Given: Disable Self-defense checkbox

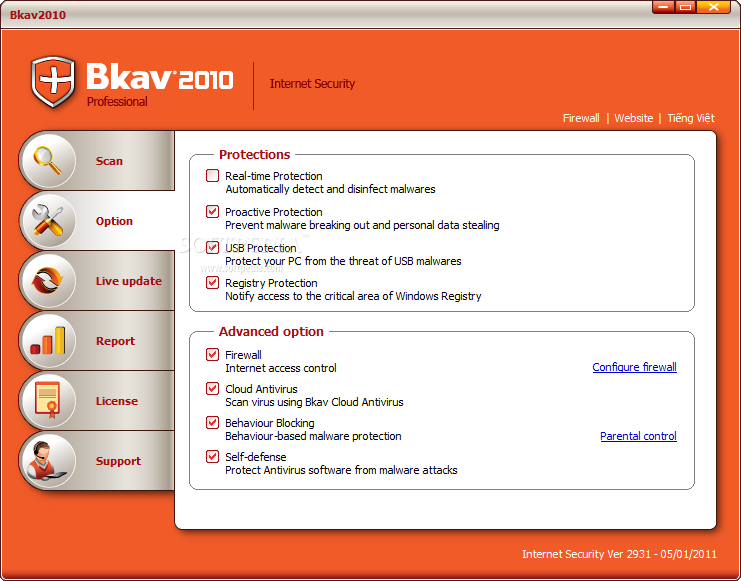Looking at the screenshot, I should click(x=213, y=457).
